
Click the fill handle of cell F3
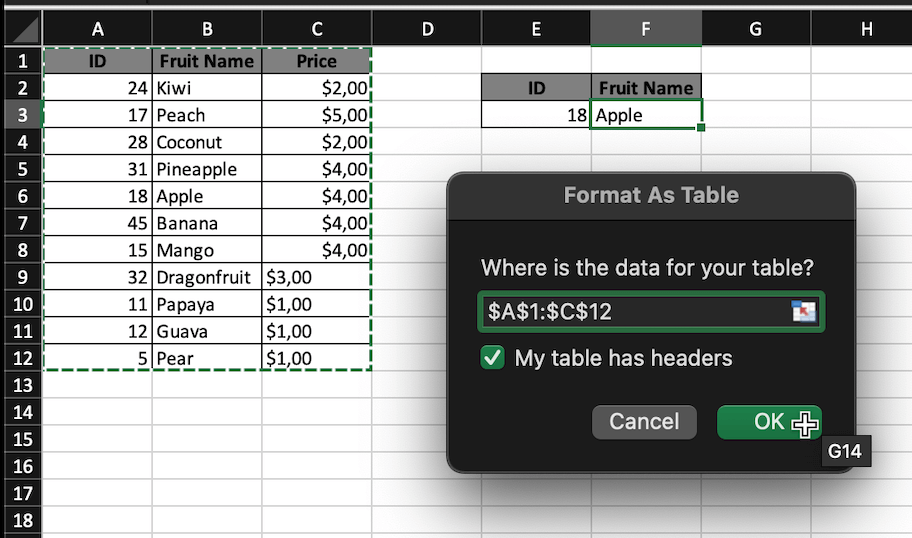point(701,127)
